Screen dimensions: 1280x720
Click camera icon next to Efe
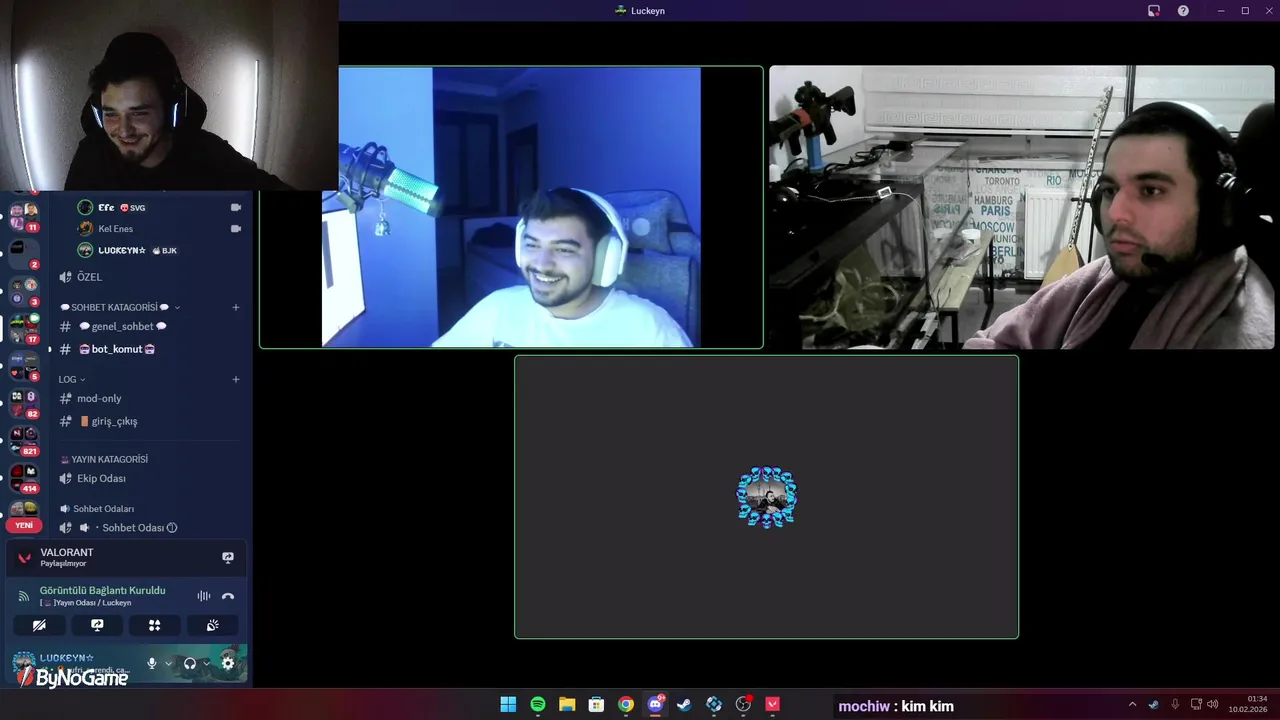click(236, 207)
